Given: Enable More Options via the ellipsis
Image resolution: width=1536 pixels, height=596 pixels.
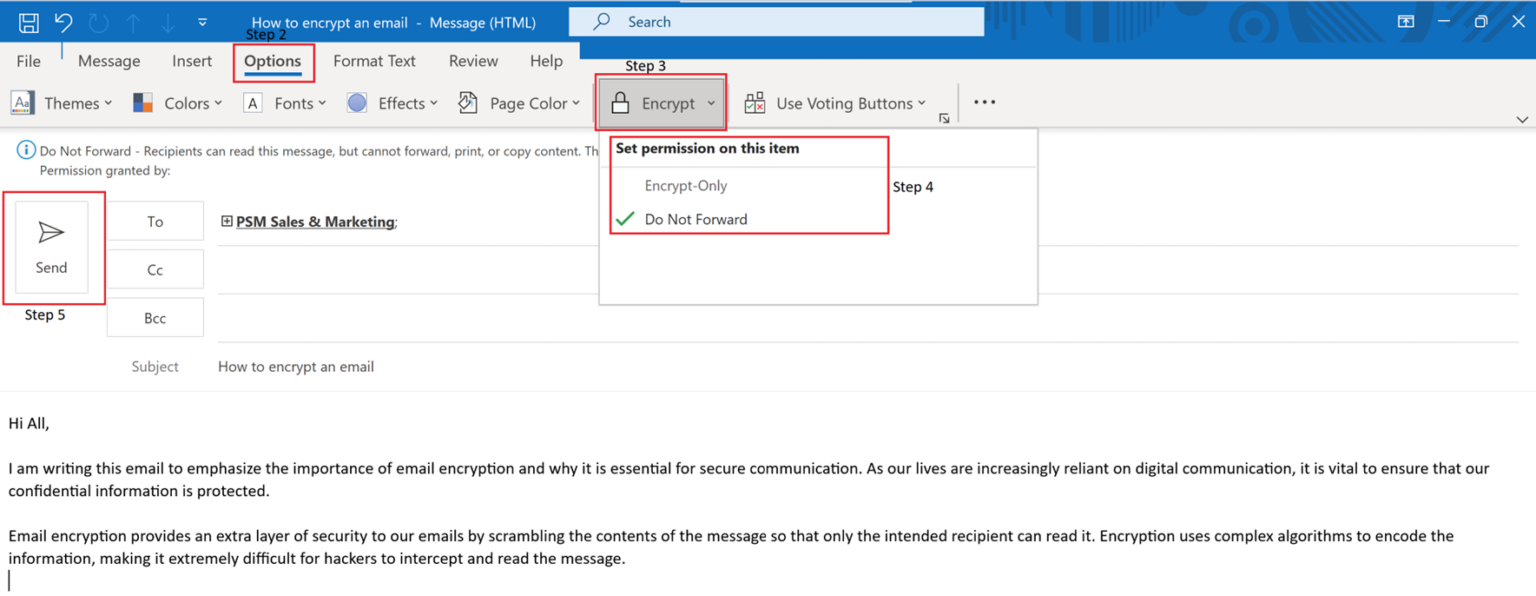Looking at the screenshot, I should coord(984,102).
